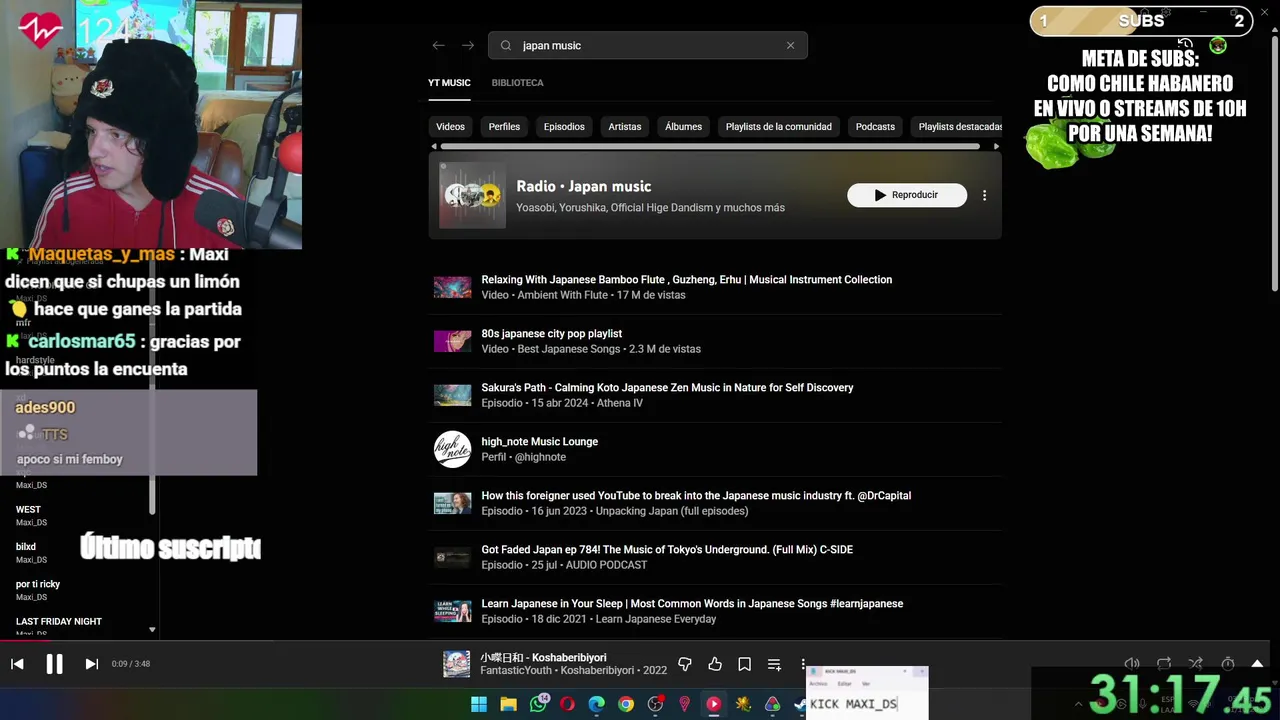Screen dimensions: 1280x720
Task: Skip to the previous track
Action: point(17,664)
